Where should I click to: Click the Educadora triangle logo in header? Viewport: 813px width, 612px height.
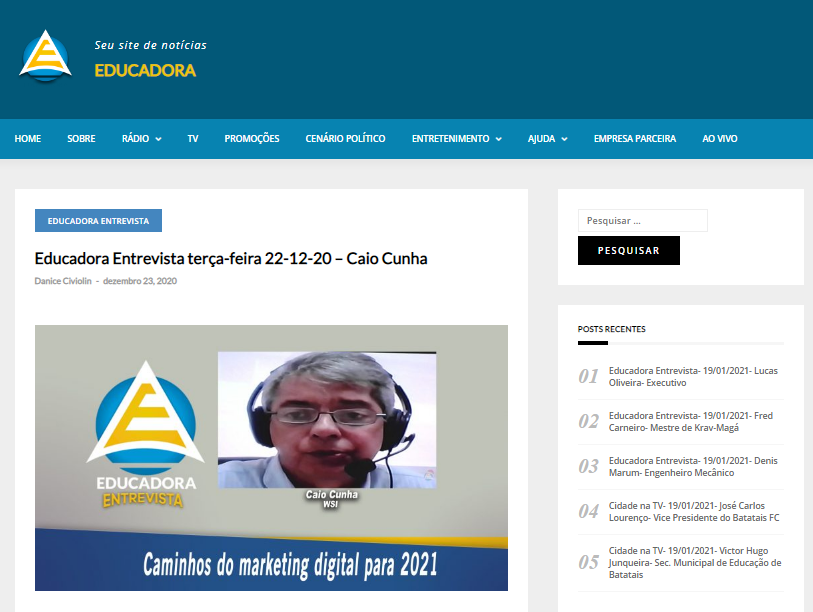(x=46, y=56)
